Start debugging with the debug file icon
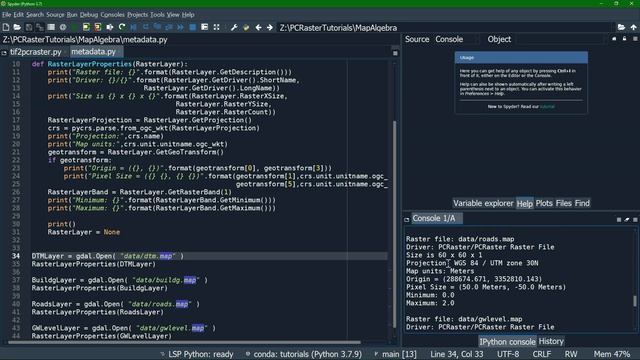The height and width of the screenshot is (360, 640). [134, 27]
